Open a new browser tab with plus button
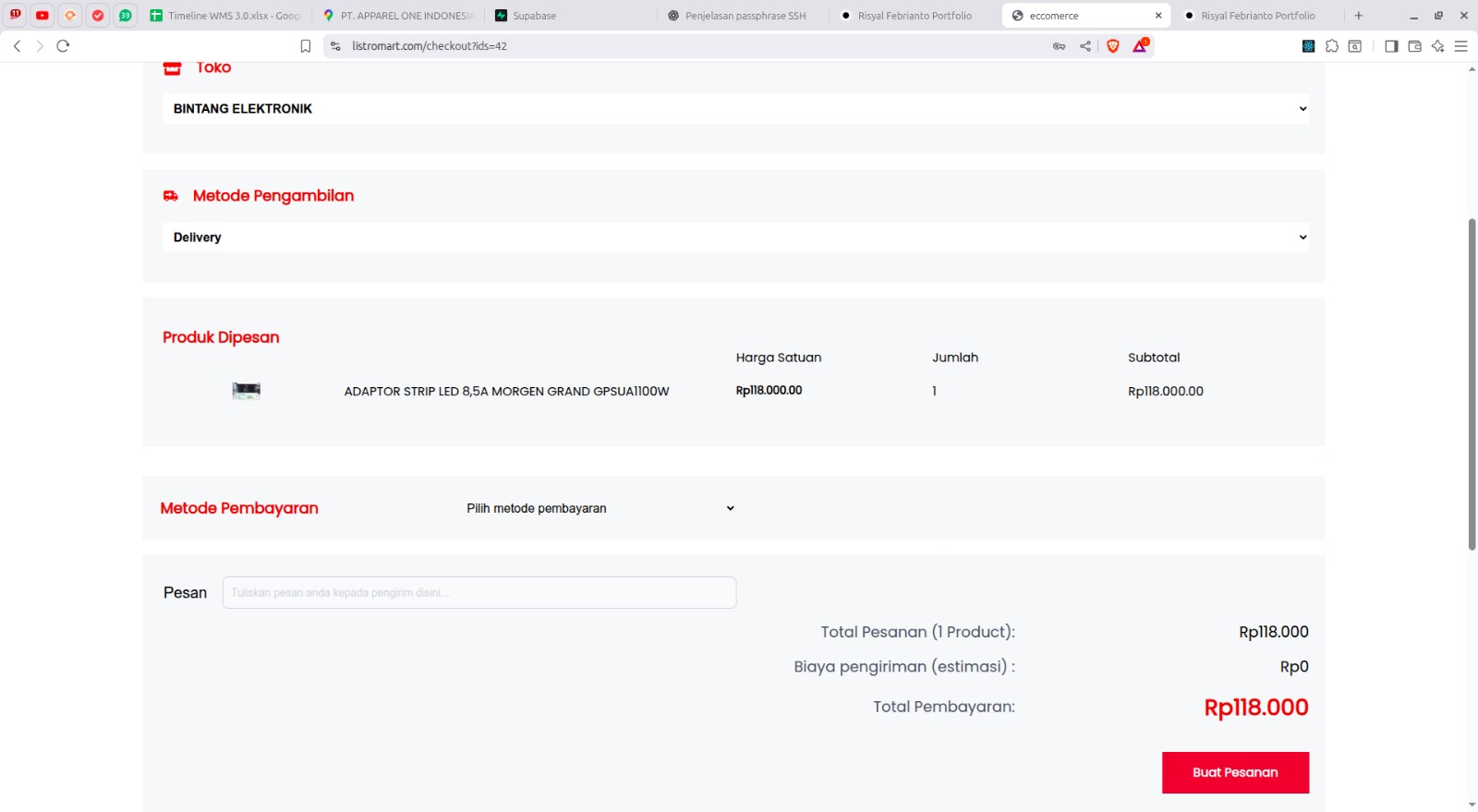 coord(1359,16)
